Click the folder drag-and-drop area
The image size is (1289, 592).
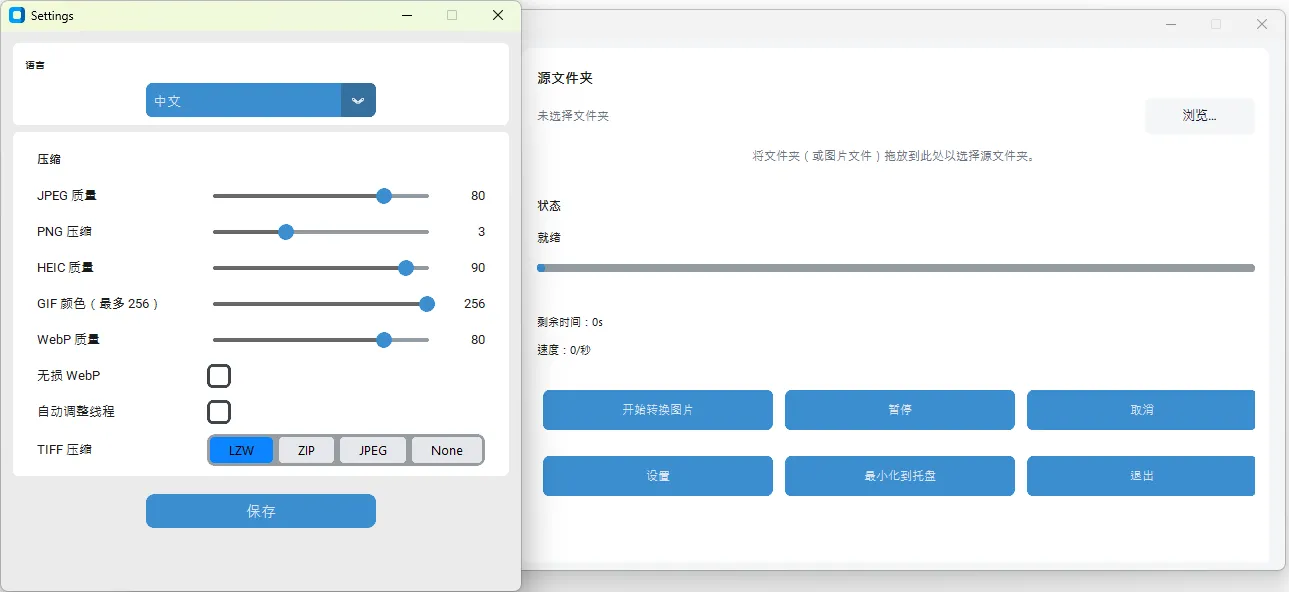click(x=896, y=156)
